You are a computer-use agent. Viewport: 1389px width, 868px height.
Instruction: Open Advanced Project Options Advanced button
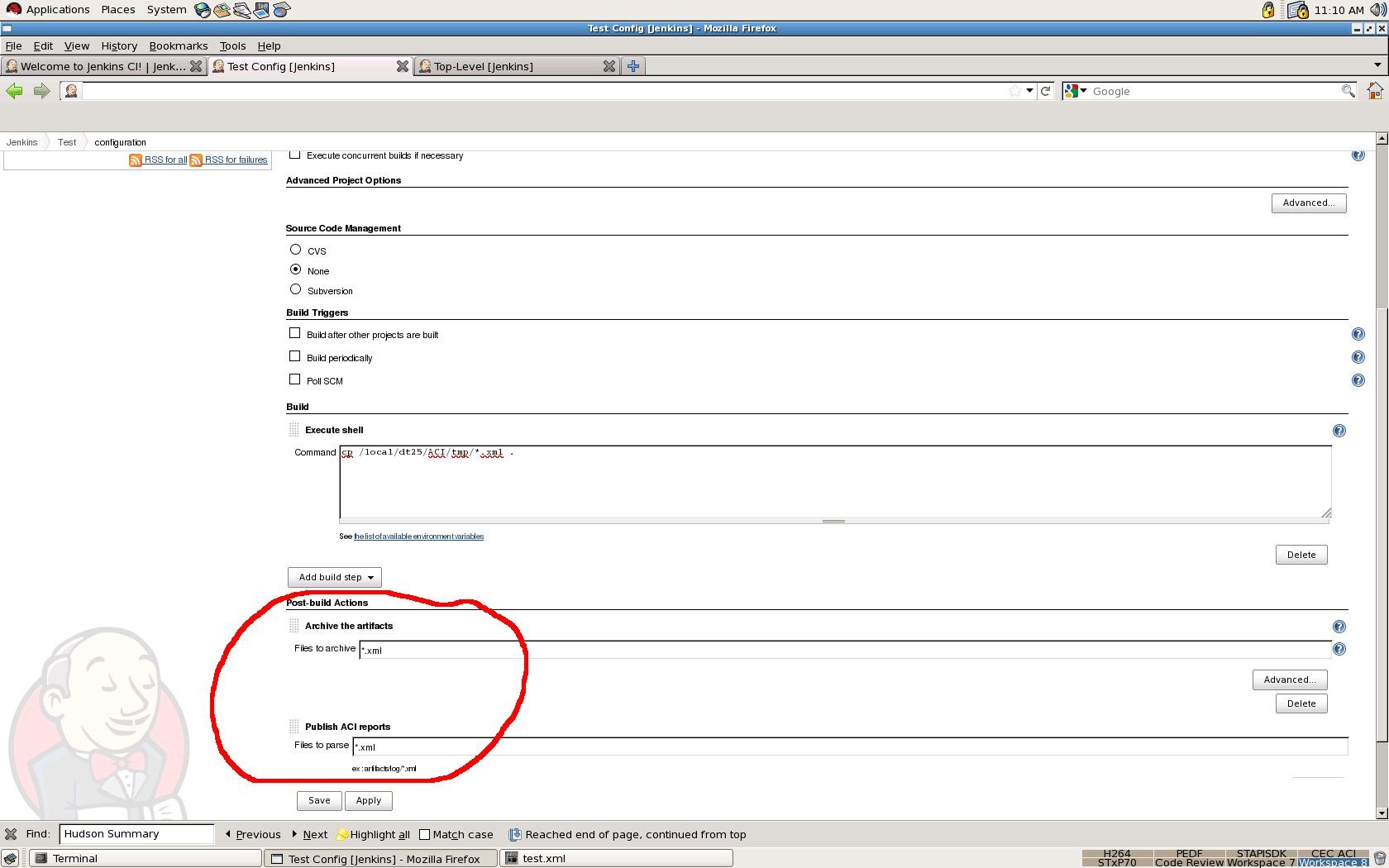[1309, 203]
